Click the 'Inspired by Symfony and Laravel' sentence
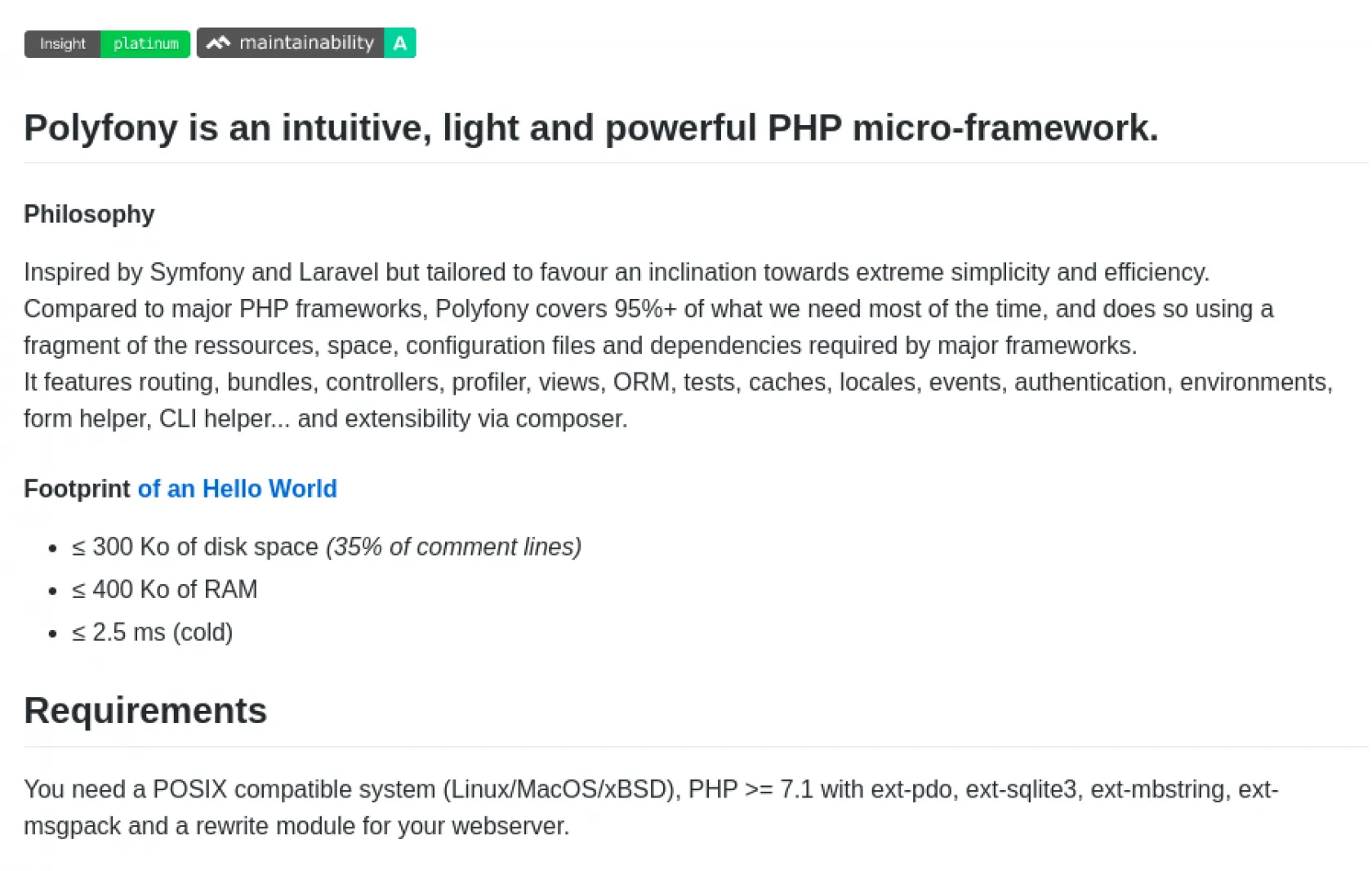Screen dimensions: 1372x871 click(x=616, y=272)
